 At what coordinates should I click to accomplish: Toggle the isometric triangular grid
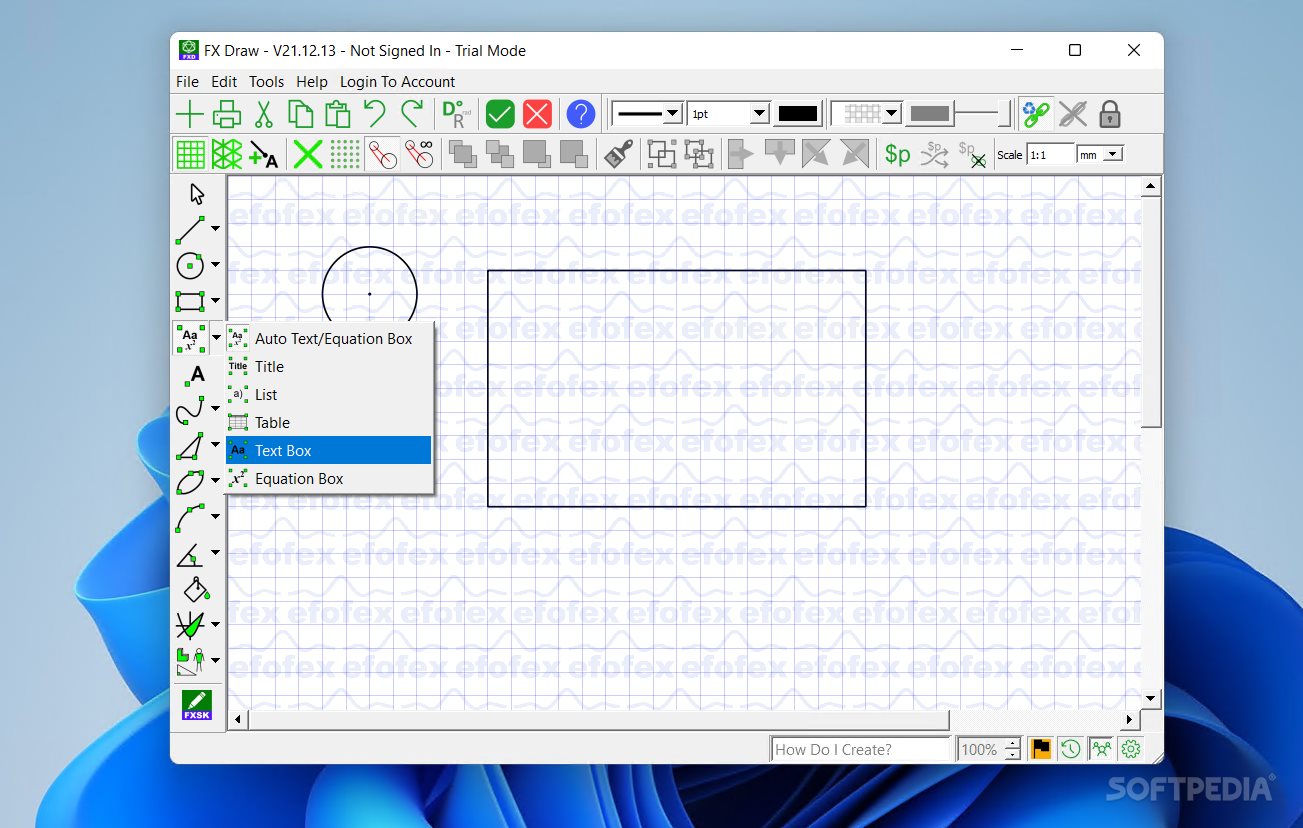227,154
